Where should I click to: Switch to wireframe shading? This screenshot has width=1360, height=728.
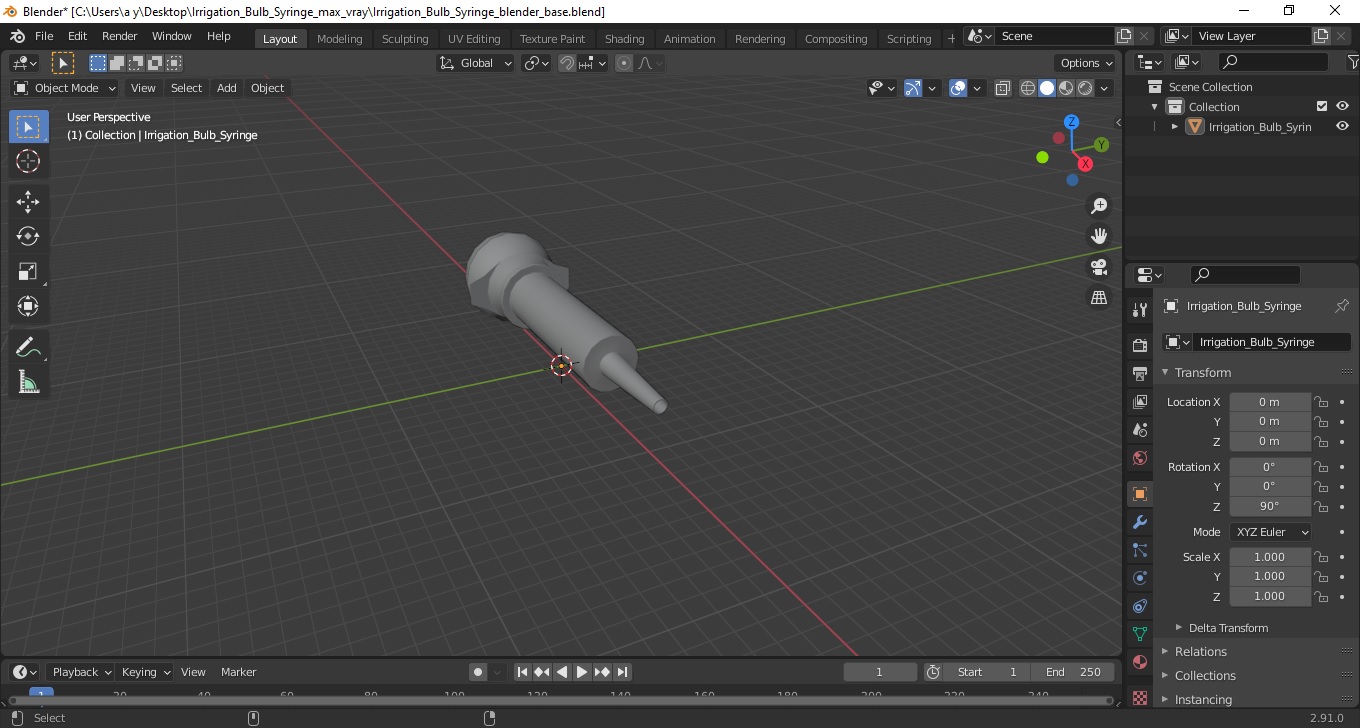pyautogui.click(x=1028, y=88)
